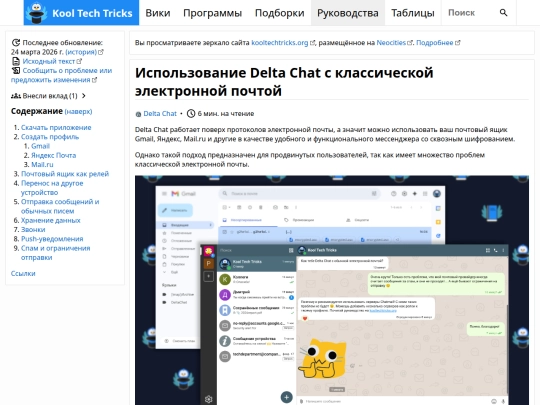Click the Delta Chat tag icon
The width and height of the screenshot is (540, 405).
click(x=138, y=114)
